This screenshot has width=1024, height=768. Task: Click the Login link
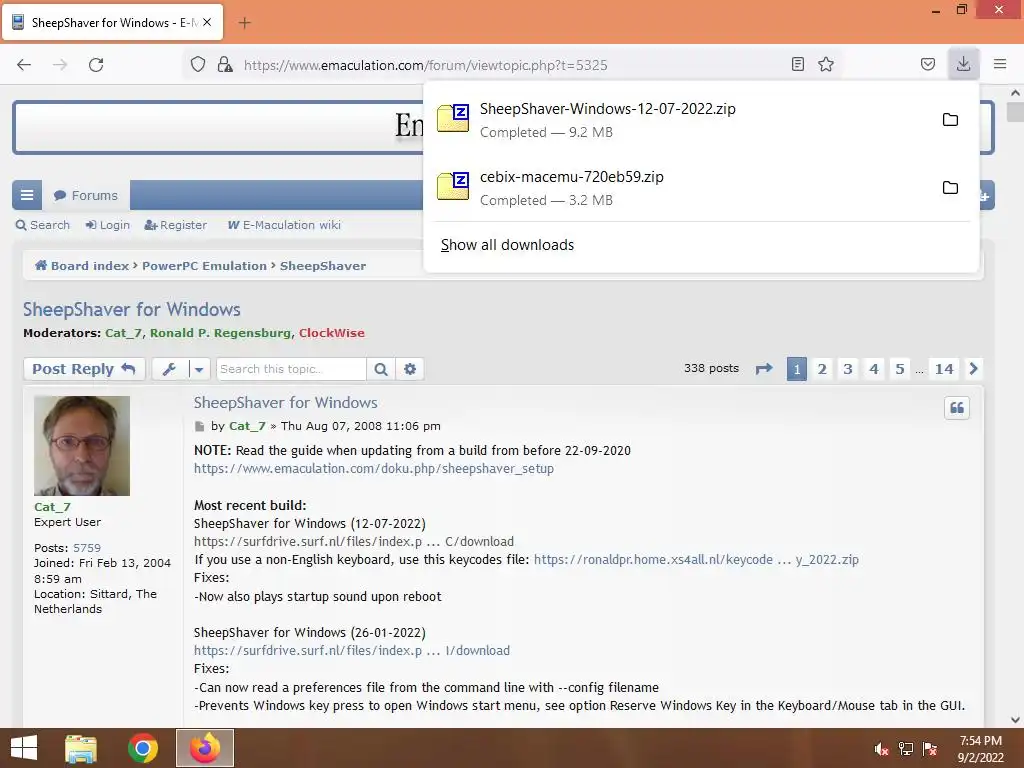(108, 225)
